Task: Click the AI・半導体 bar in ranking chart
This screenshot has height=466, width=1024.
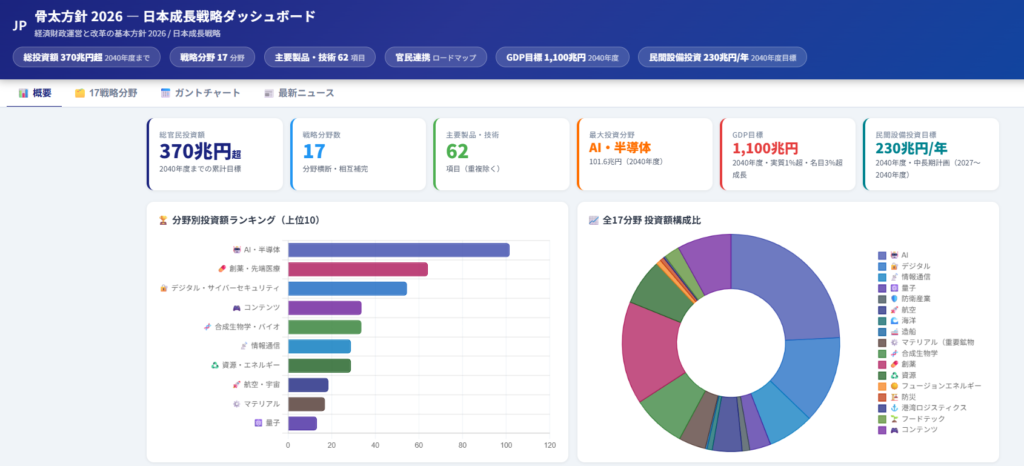Action: tap(398, 250)
